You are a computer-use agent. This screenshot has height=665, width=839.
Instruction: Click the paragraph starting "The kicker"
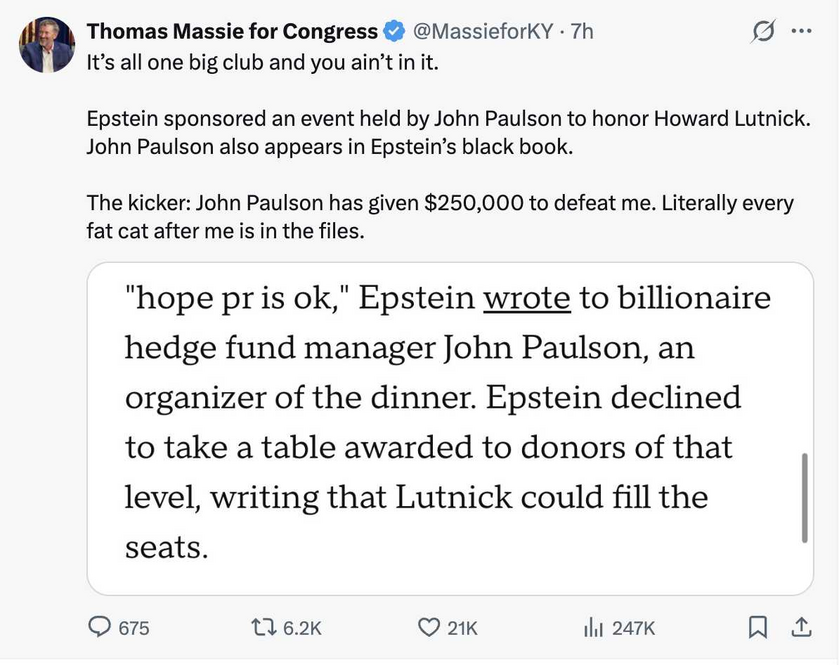point(440,217)
